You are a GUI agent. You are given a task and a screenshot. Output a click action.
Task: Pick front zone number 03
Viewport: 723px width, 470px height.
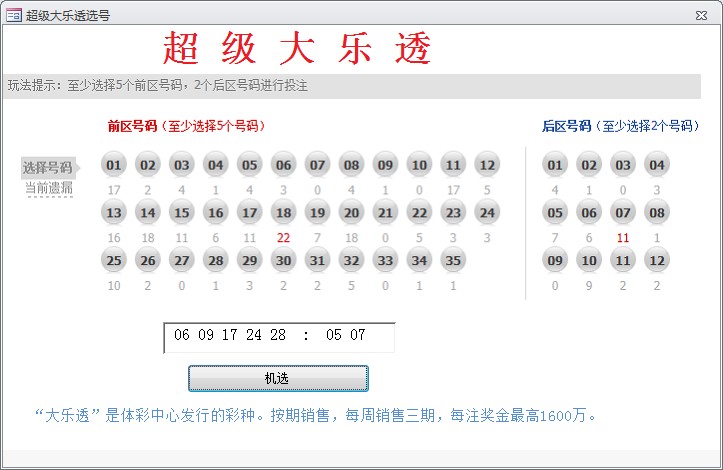182,164
